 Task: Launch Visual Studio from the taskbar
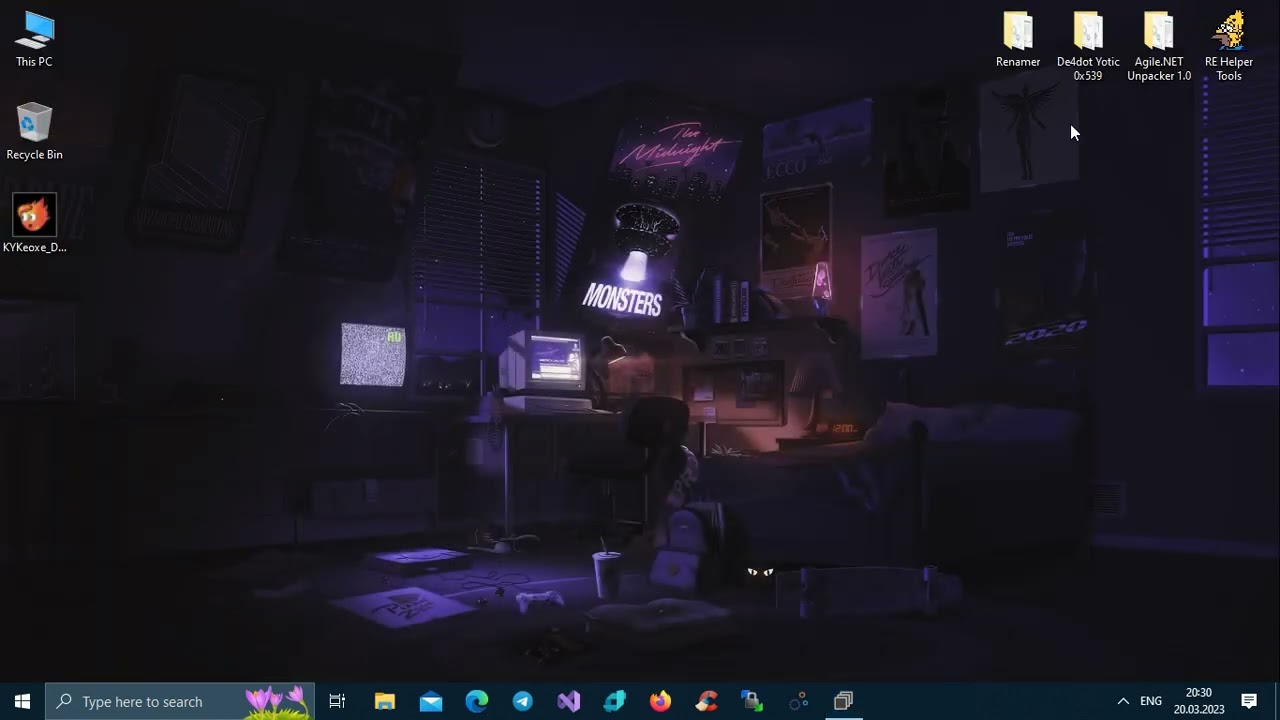[x=569, y=701]
